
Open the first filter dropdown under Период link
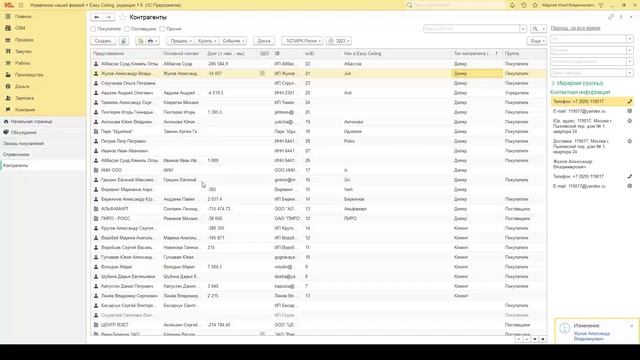pyautogui.click(x=630, y=39)
